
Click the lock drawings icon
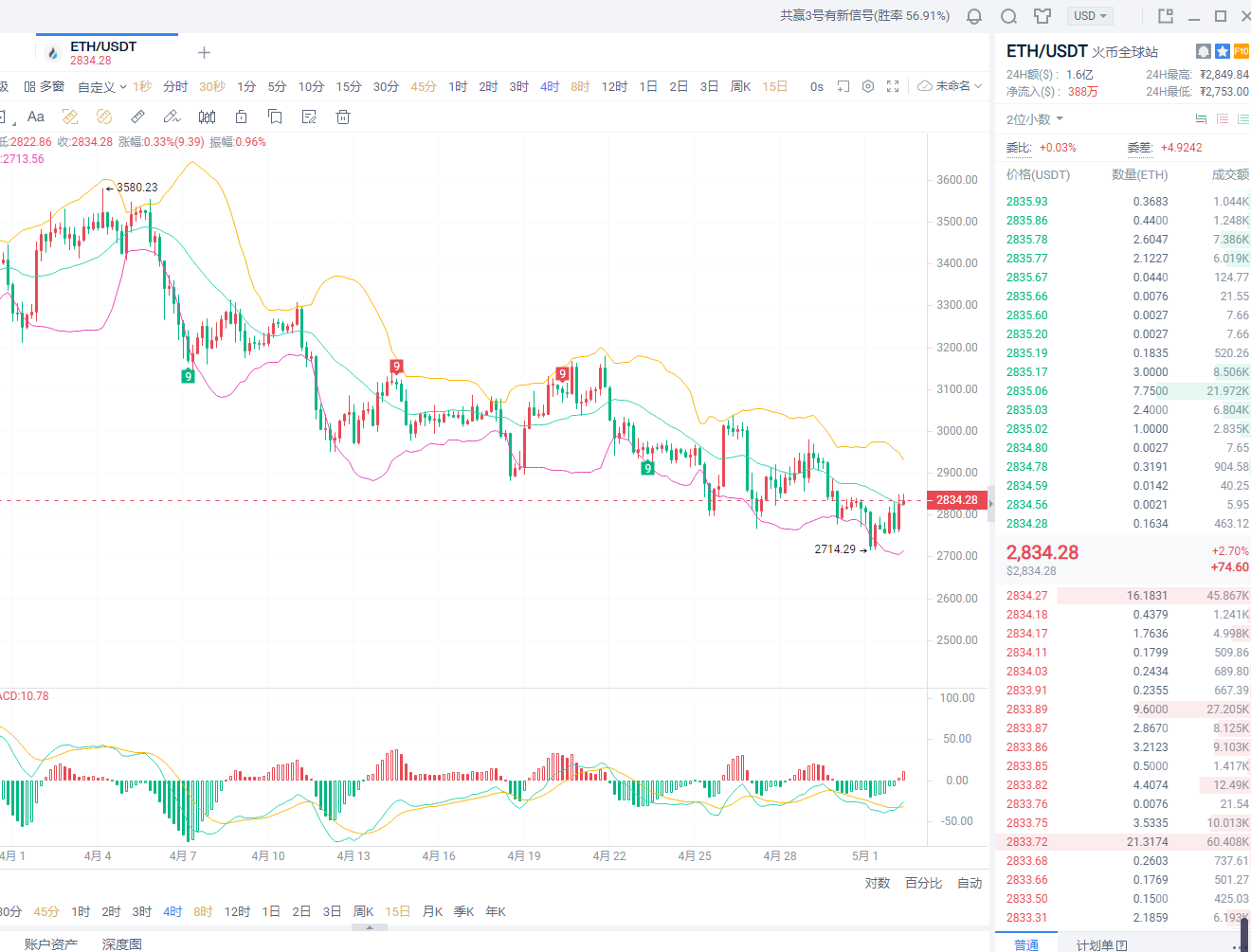pyautogui.click(x=241, y=117)
